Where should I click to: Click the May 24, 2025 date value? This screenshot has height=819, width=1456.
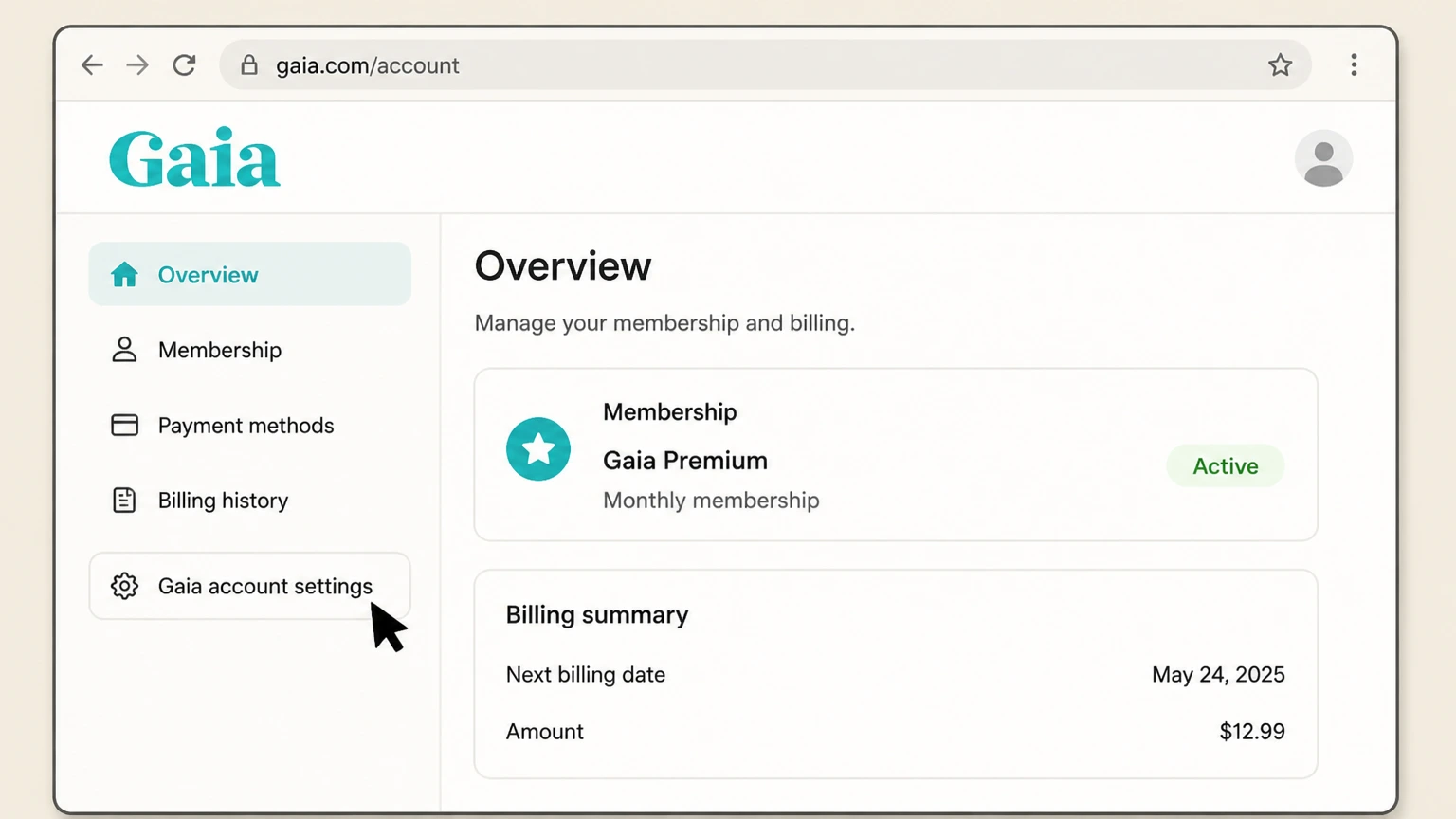tap(1218, 675)
